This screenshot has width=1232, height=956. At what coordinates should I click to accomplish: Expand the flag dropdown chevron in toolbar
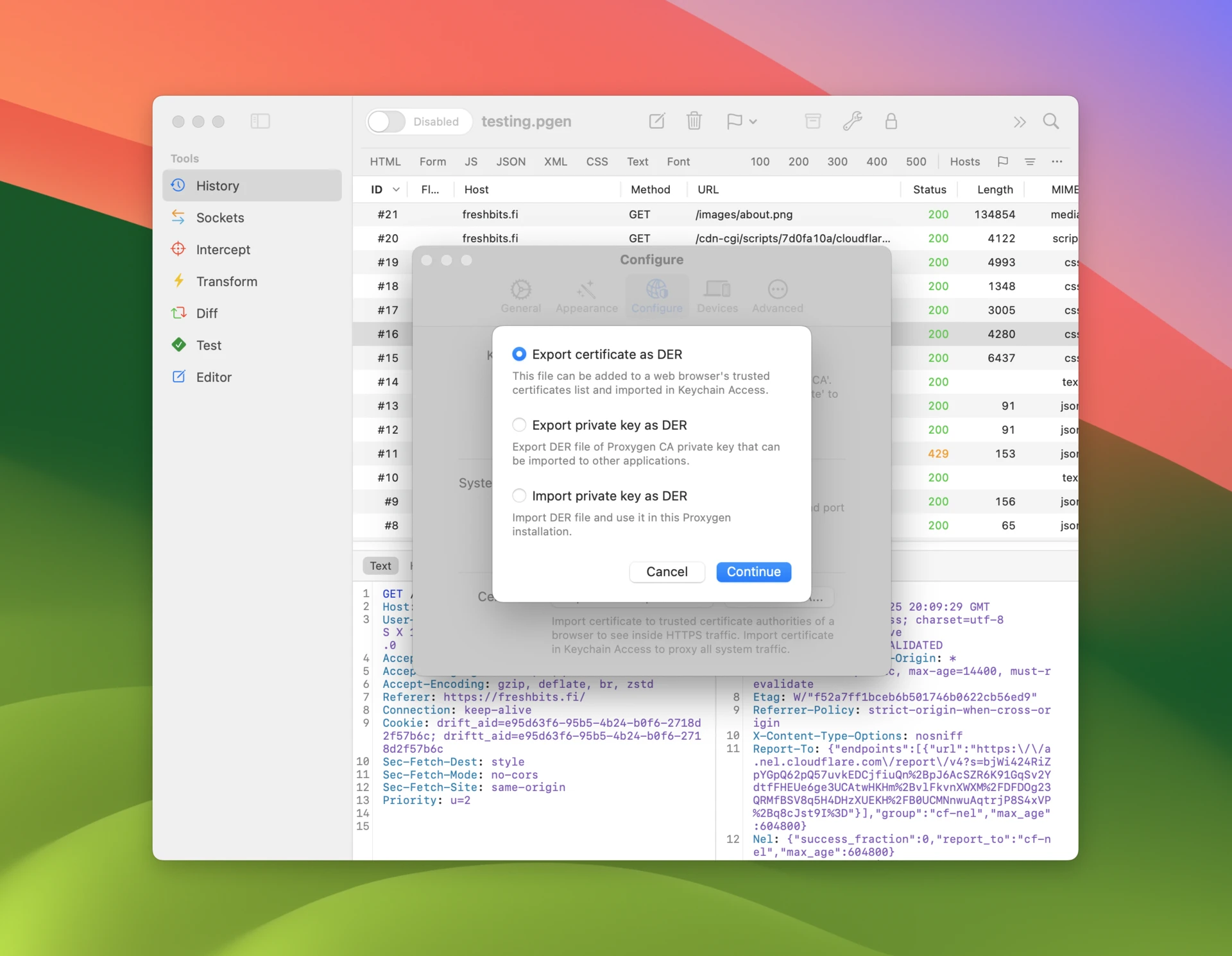(753, 121)
